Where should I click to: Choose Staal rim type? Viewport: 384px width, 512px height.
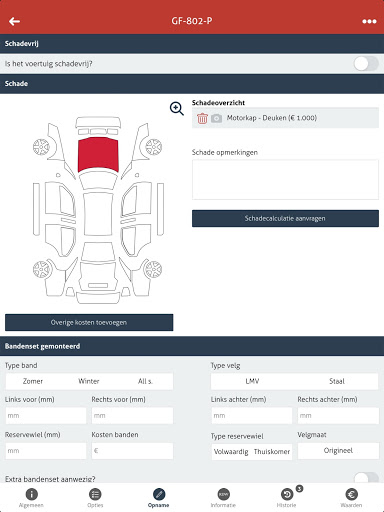[337, 381]
